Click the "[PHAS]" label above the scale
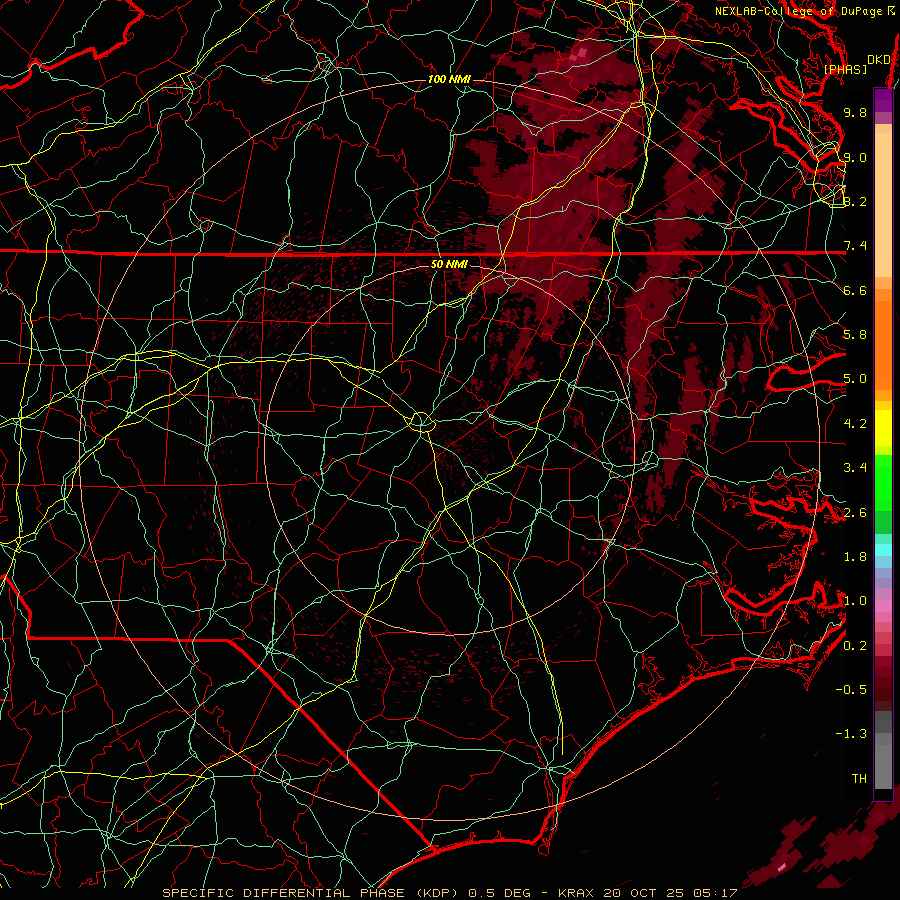Viewport: 900px width, 900px height. [845, 69]
